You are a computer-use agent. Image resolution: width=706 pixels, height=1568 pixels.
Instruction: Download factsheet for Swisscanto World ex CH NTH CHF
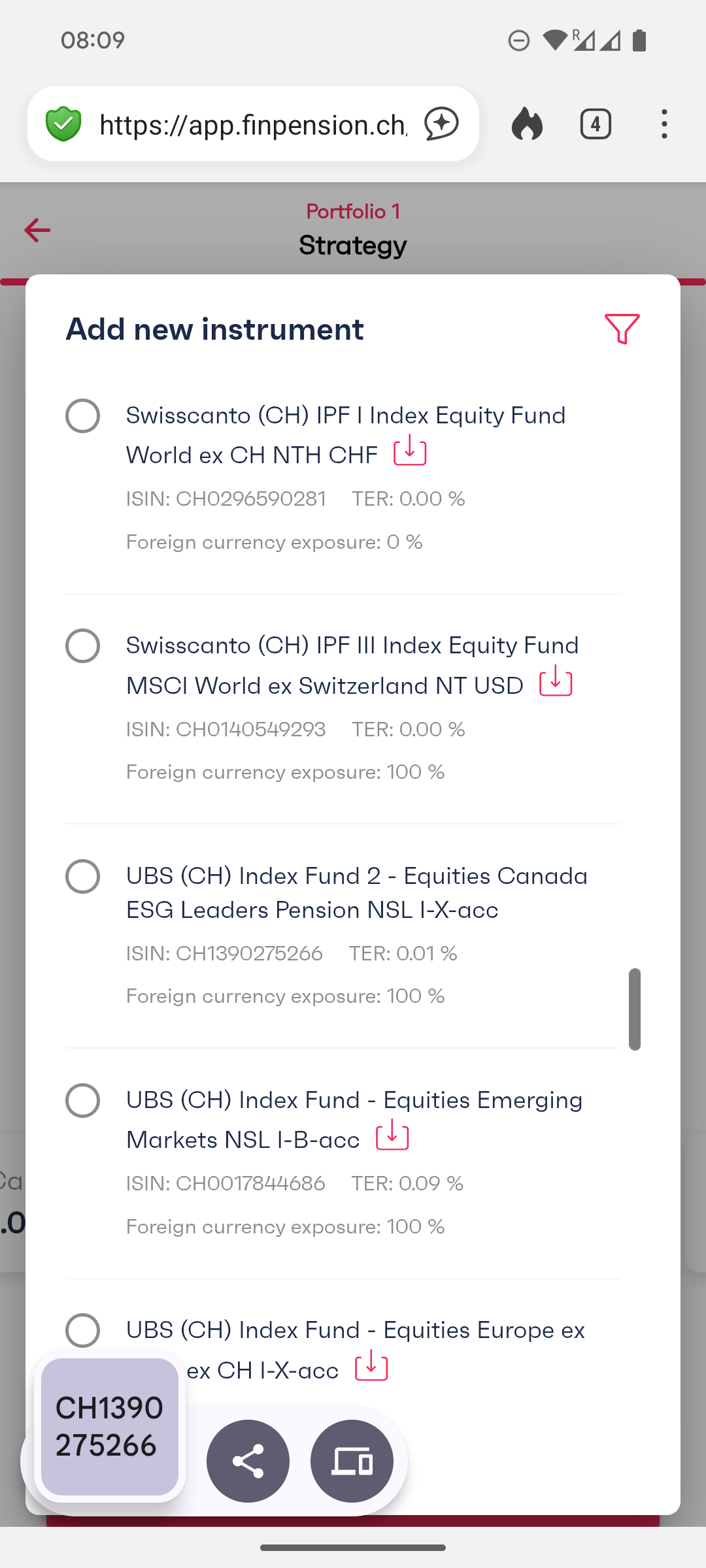pos(410,450)
